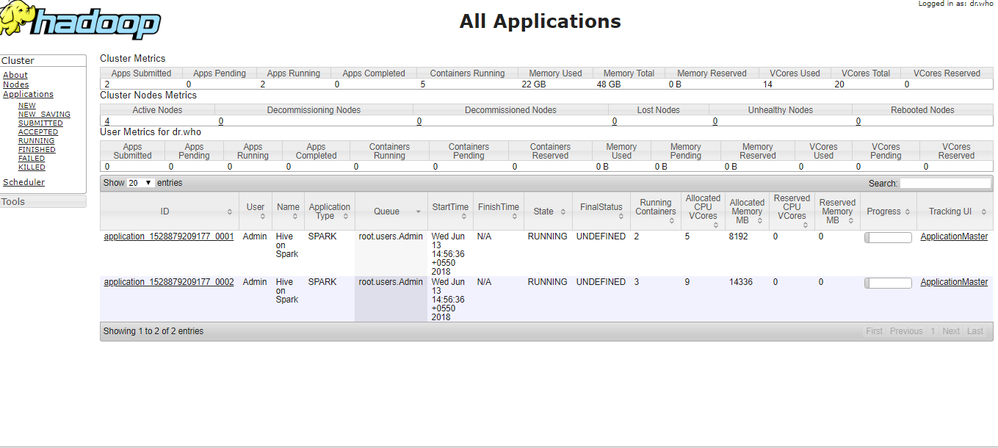Open ApplicationMaster for application 0001
Screen dimensions: 998x448
coord(954,237)
